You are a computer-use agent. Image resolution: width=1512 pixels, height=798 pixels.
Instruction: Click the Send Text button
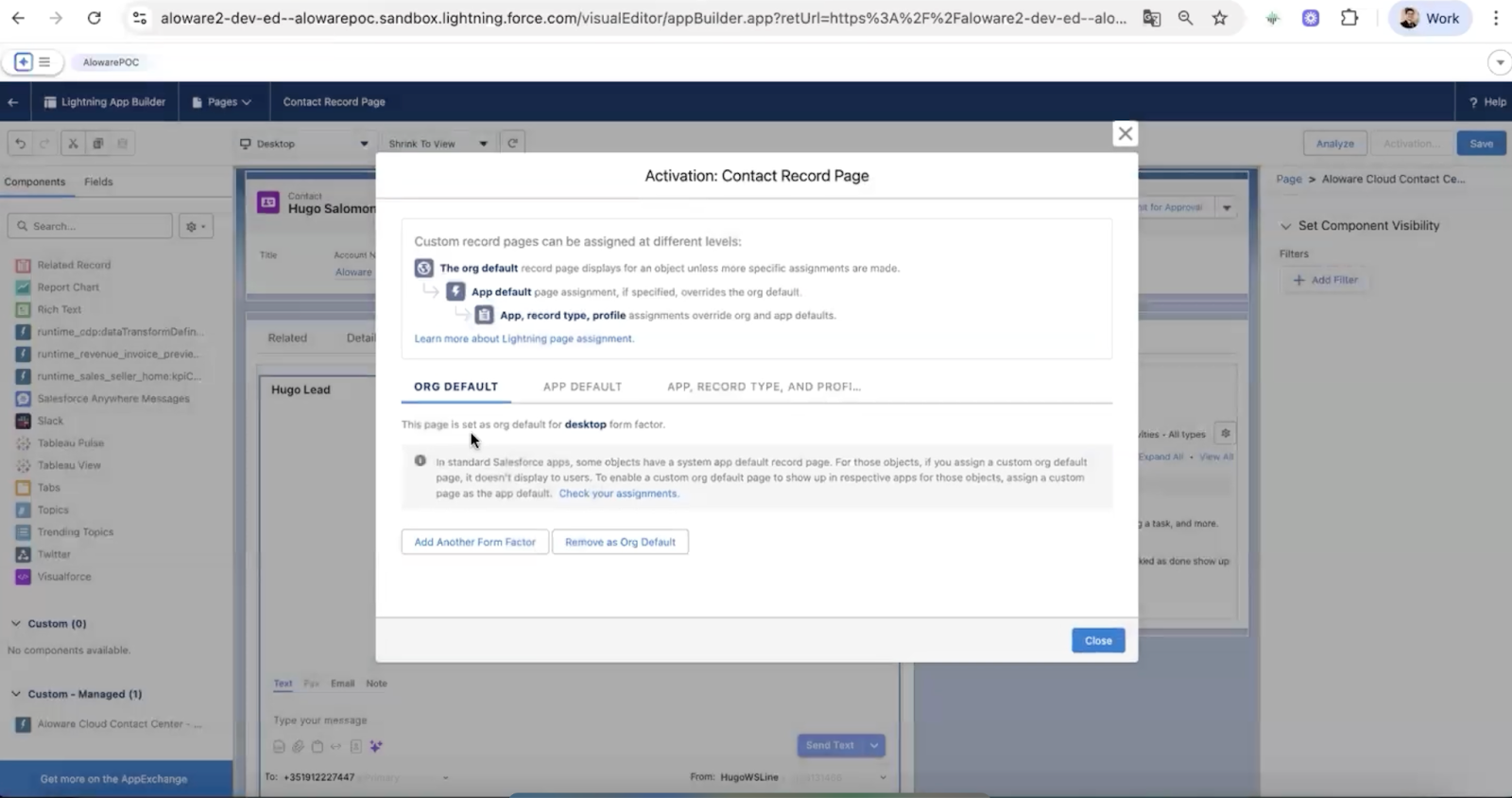coord(830,745)
